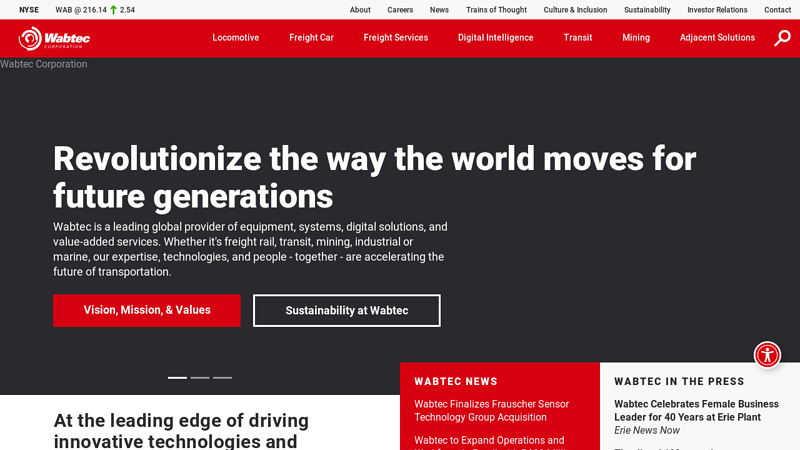This screenshot has width=800, height=450.
Task: Click Vision, Mission, & Values button
Action: tap(147, 310)
